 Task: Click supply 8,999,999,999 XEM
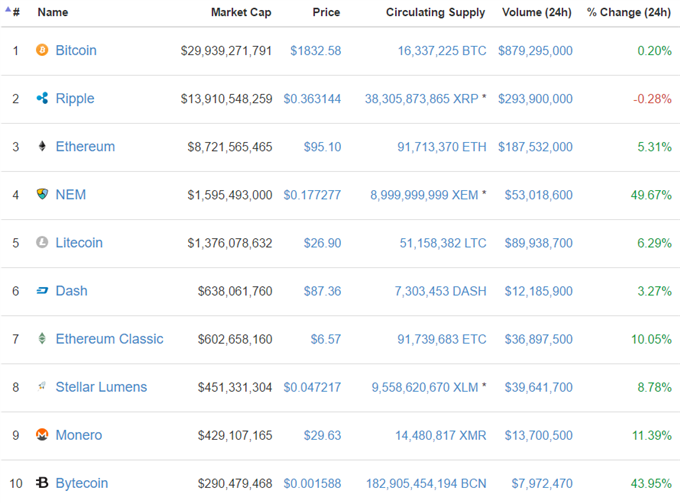[x=424, y=195]
